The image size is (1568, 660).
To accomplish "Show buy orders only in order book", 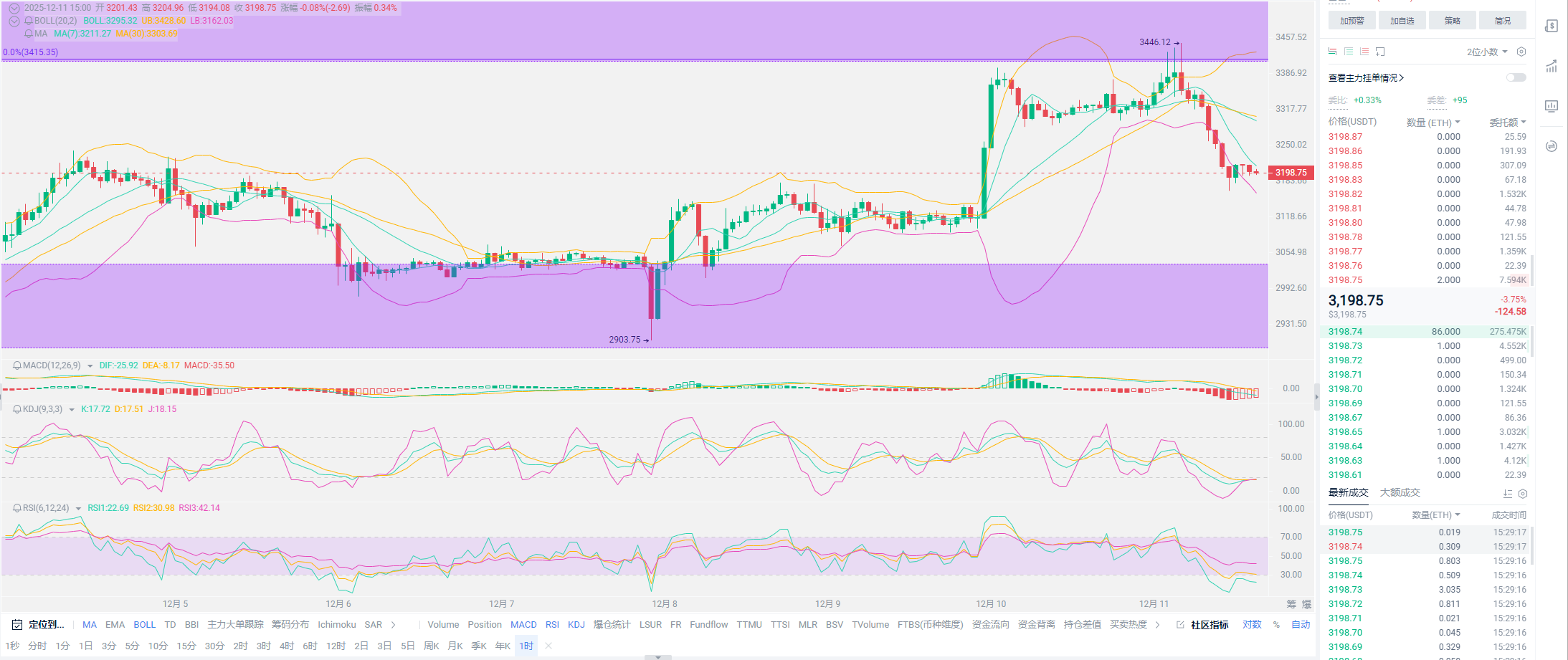I will [x=1349, y=52].
